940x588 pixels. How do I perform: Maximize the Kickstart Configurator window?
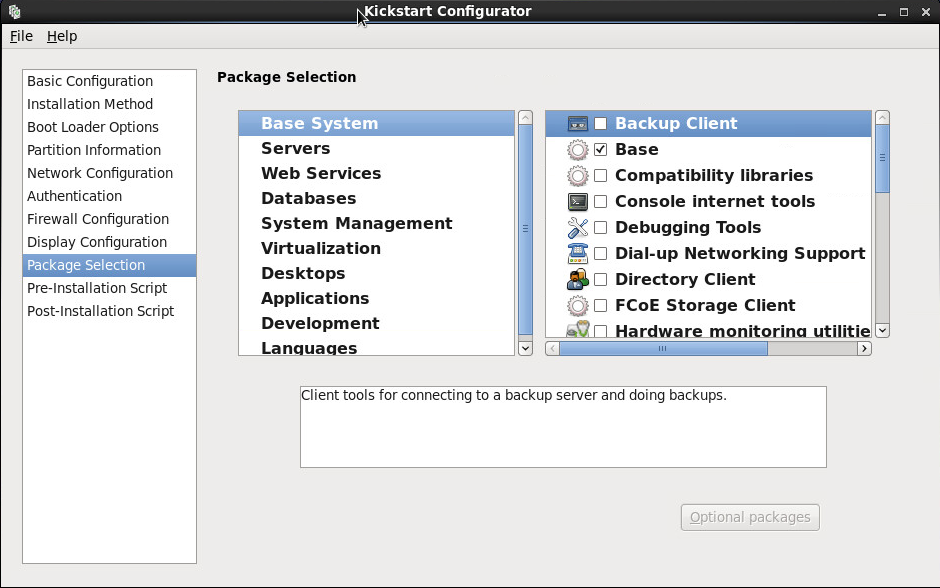pyautogui.click(x=903, y=13)
